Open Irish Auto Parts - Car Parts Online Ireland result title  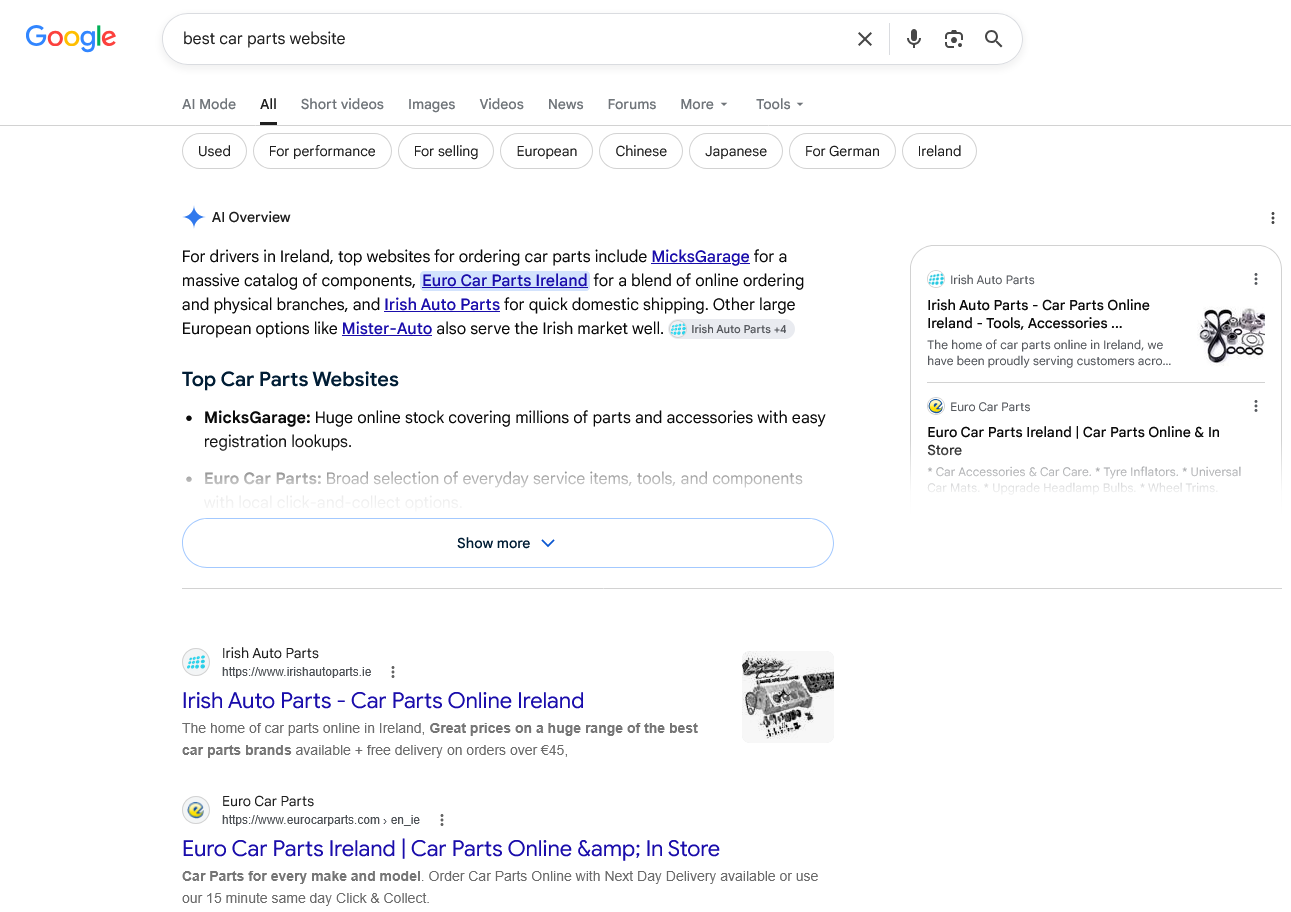(x=383, y=700)
